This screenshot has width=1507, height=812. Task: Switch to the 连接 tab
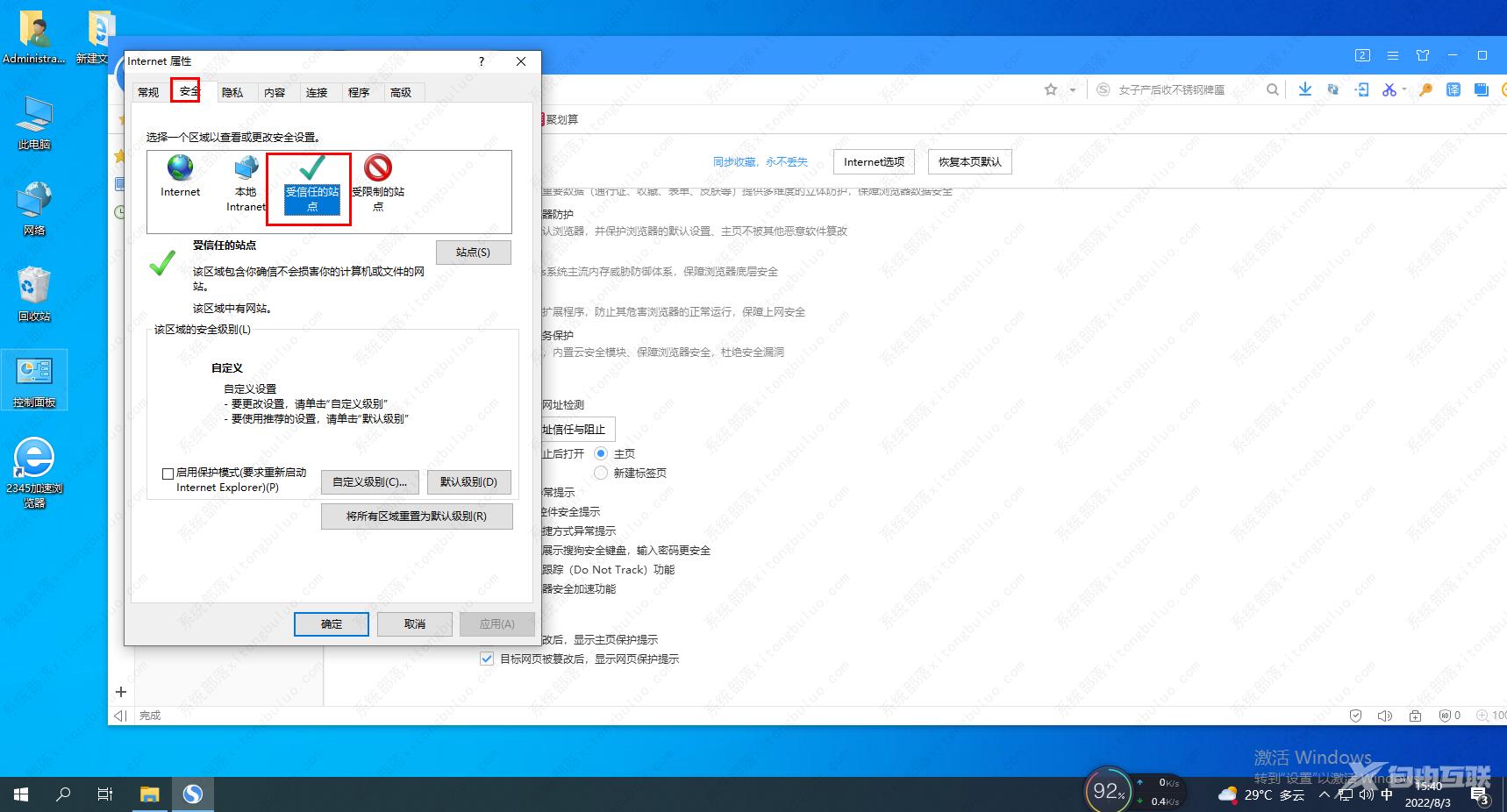[317, 92]
